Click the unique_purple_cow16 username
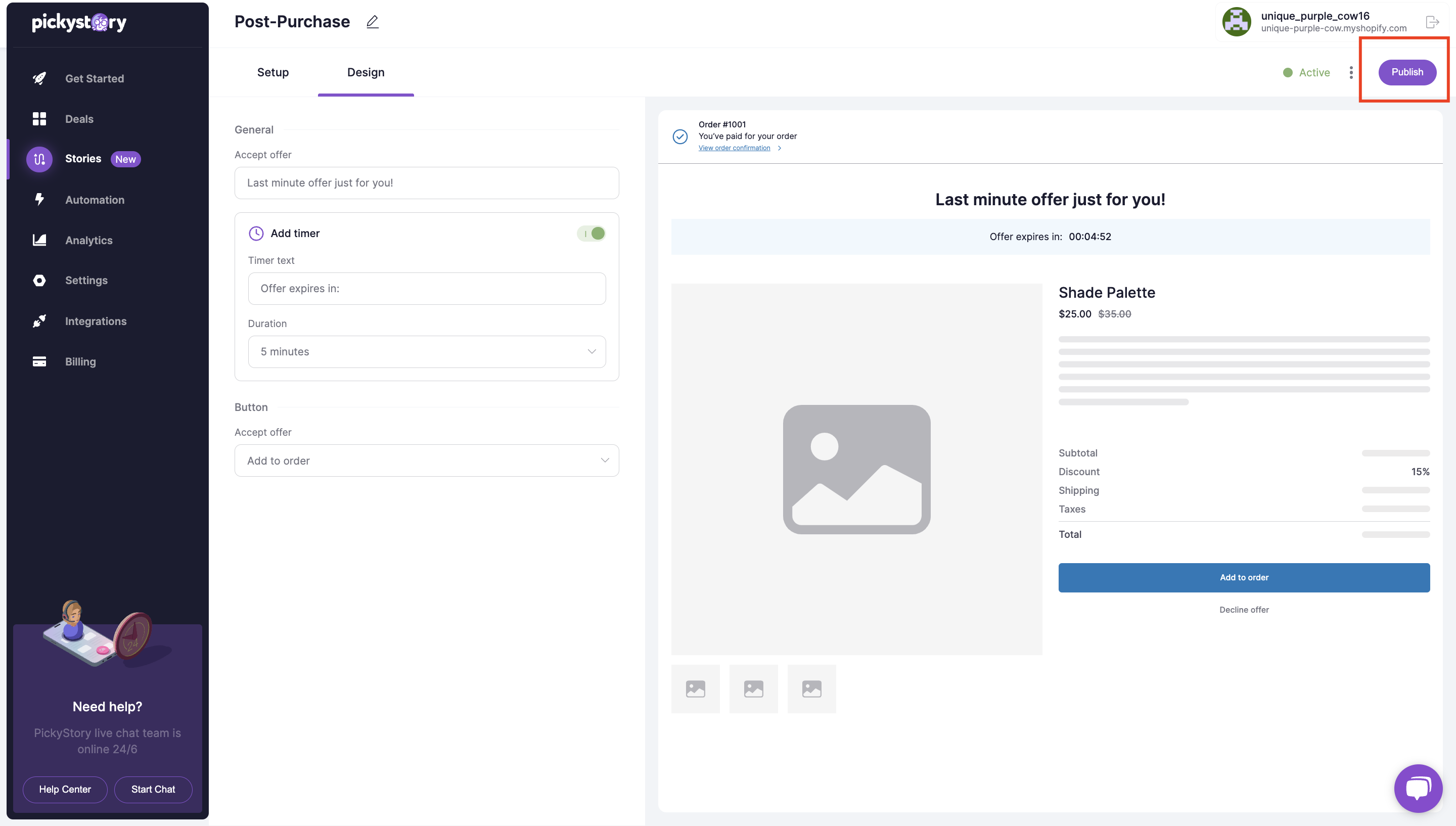The height and width of the screenshot is (826, 1456). point(1315,16)
